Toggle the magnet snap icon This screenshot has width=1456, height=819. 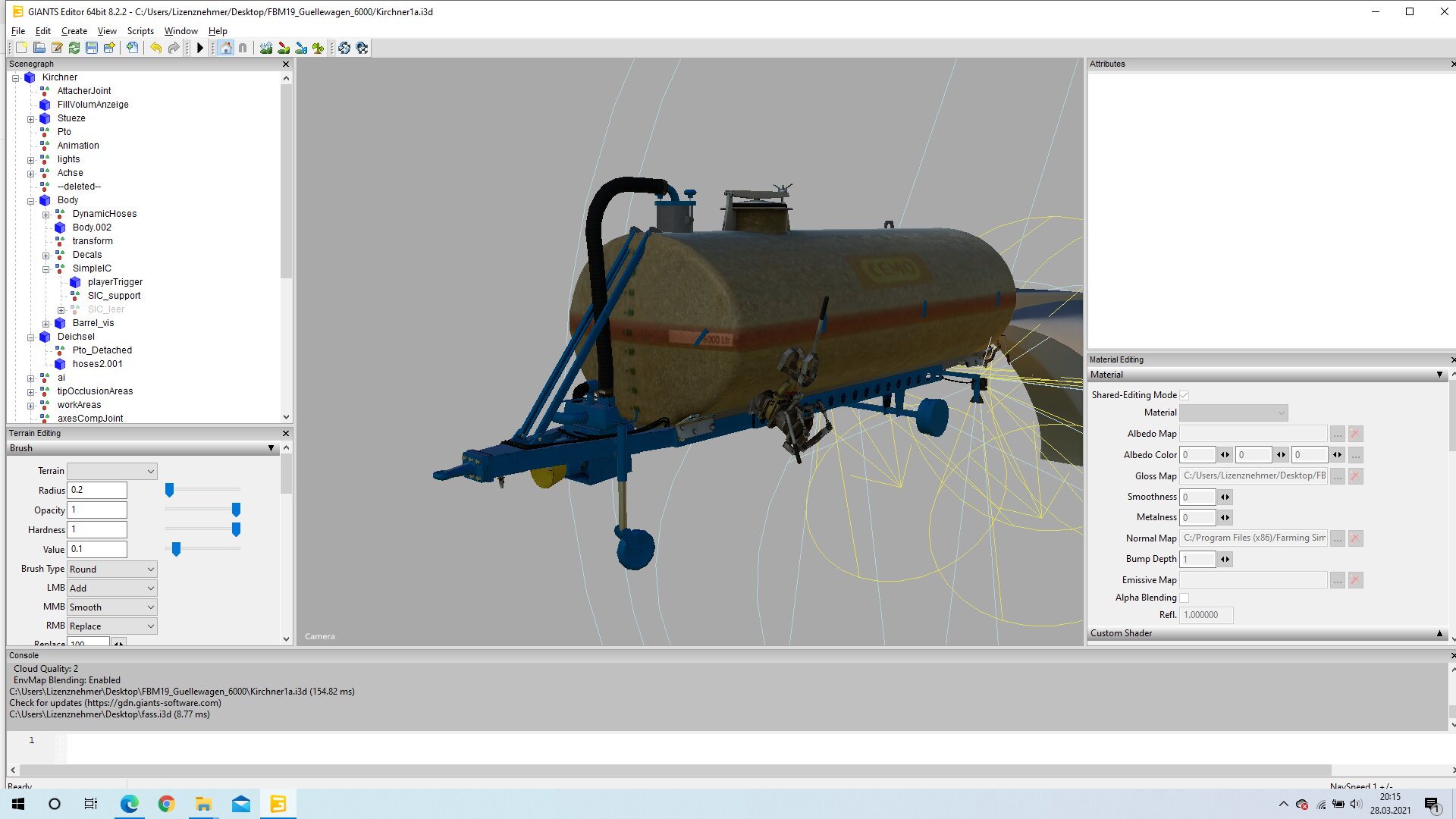point(243,48)
